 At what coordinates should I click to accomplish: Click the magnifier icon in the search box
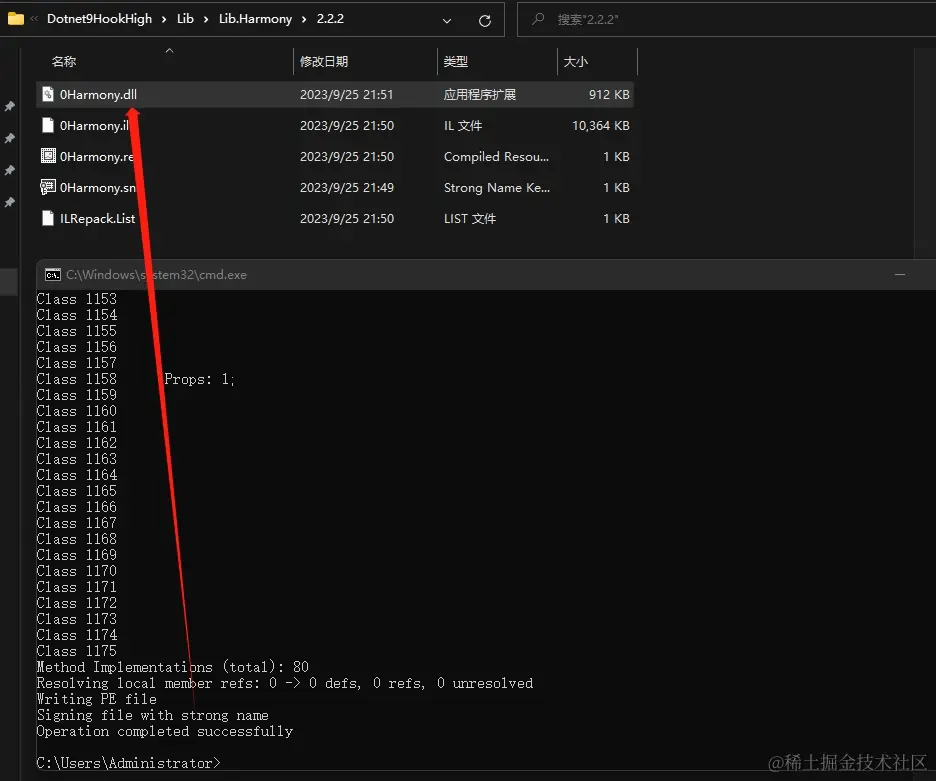[538, 19]
